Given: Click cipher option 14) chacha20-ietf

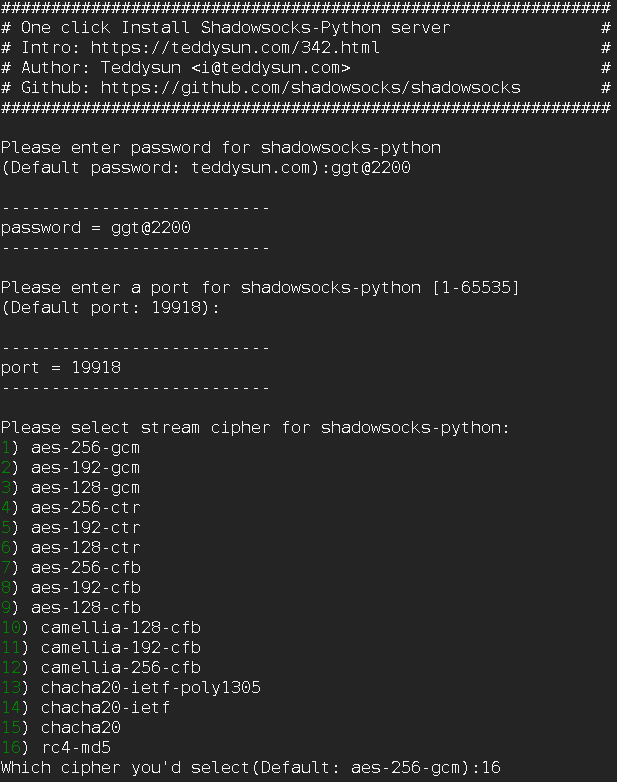Looking at the screenshot, I should [86, 707].
